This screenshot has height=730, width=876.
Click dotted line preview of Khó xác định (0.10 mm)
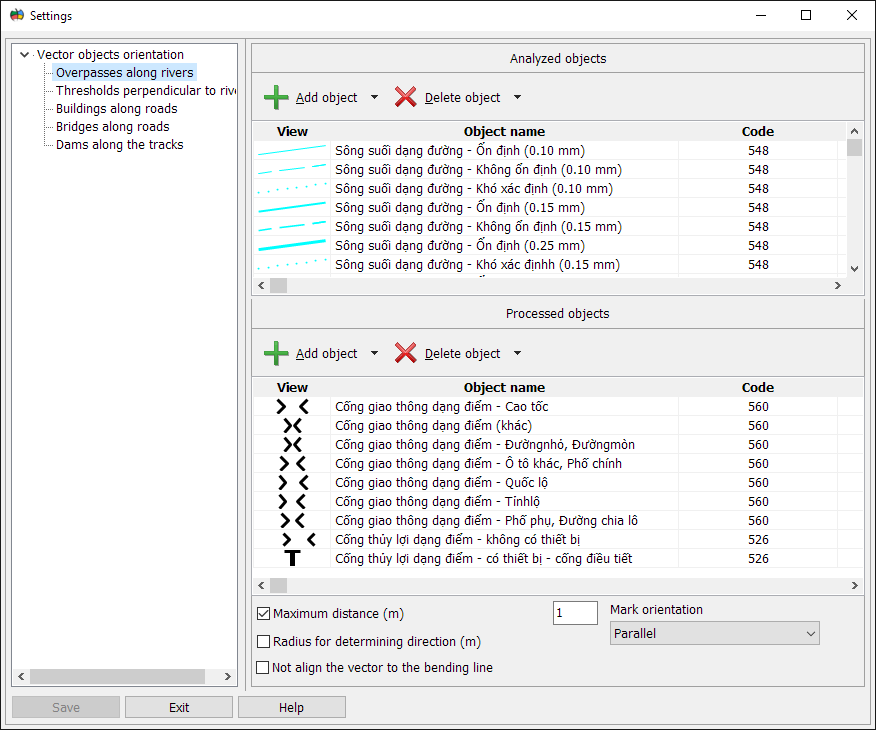[x=292, y=188]
